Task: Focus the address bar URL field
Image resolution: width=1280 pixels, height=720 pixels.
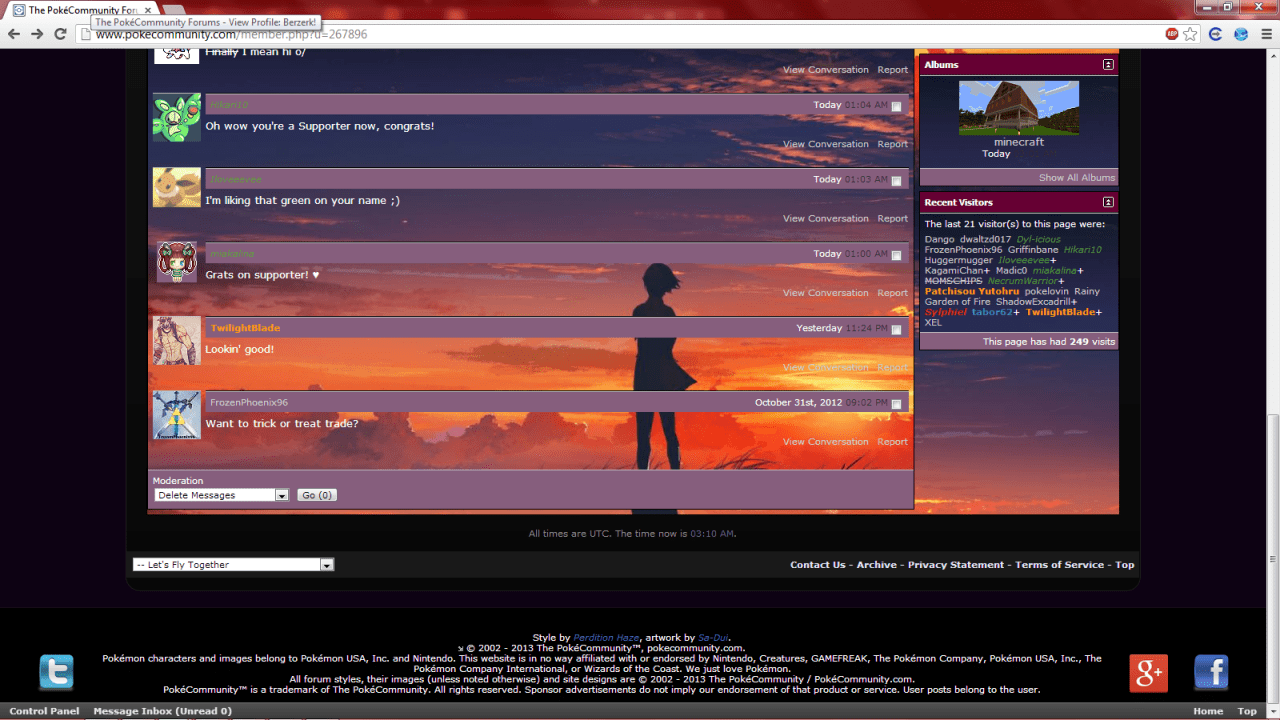Action: tap(620, 34)
